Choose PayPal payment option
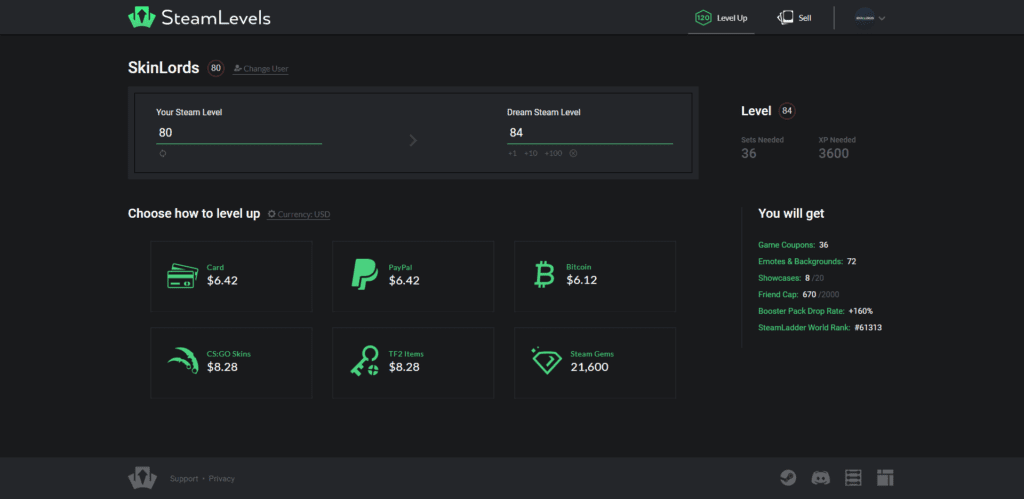Image resolution: width=1024 pixels, height=499 pixels. [413, 276]
